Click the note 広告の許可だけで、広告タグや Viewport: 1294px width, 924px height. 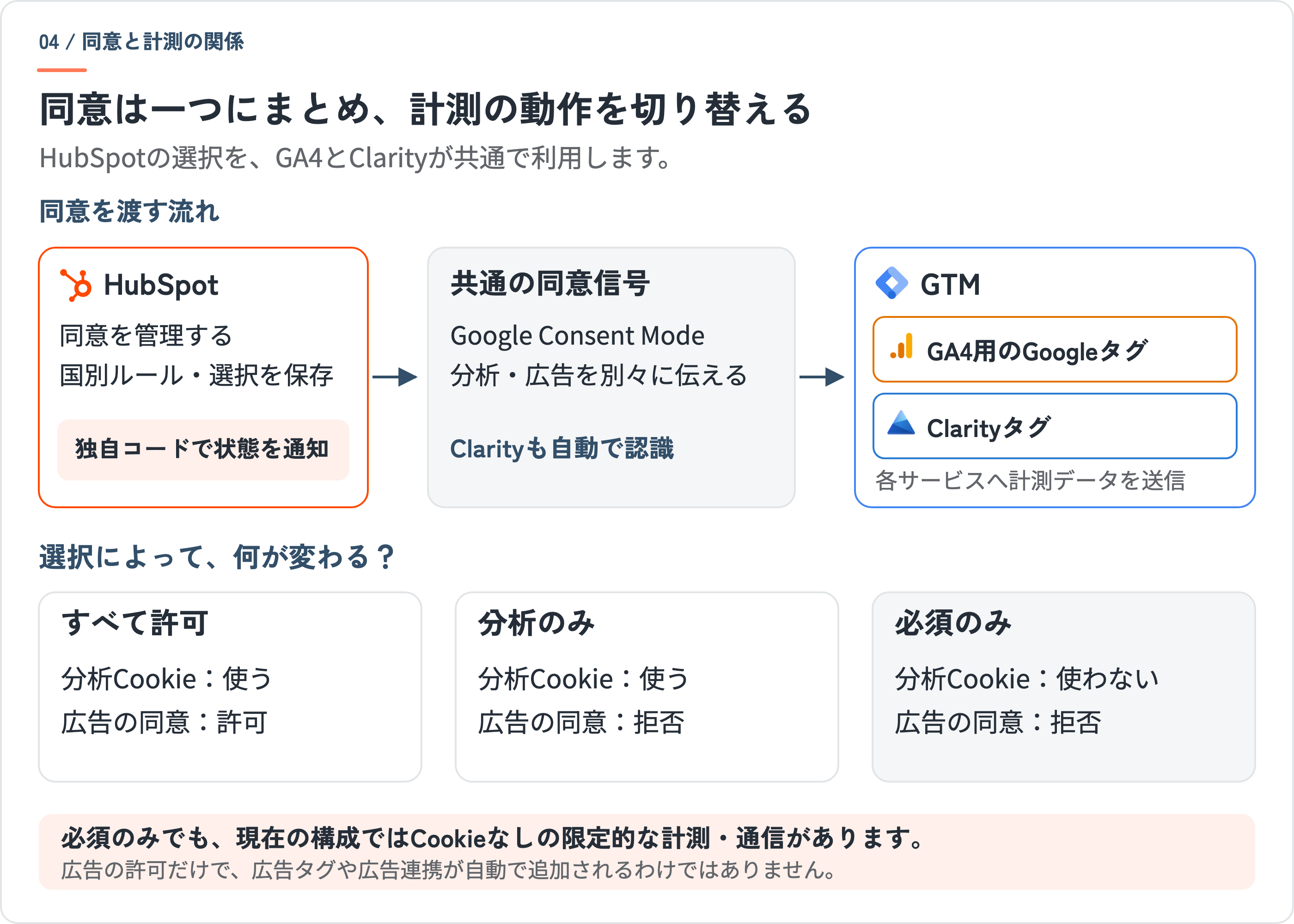point(448,870)
